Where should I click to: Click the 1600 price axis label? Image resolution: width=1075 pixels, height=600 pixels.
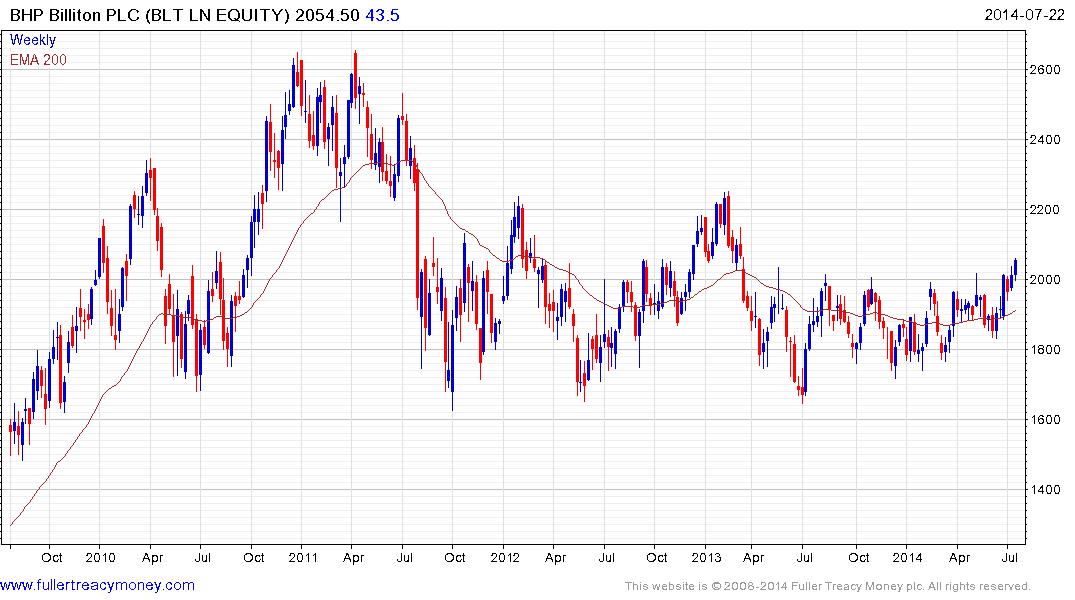[x=1046, y=420]
